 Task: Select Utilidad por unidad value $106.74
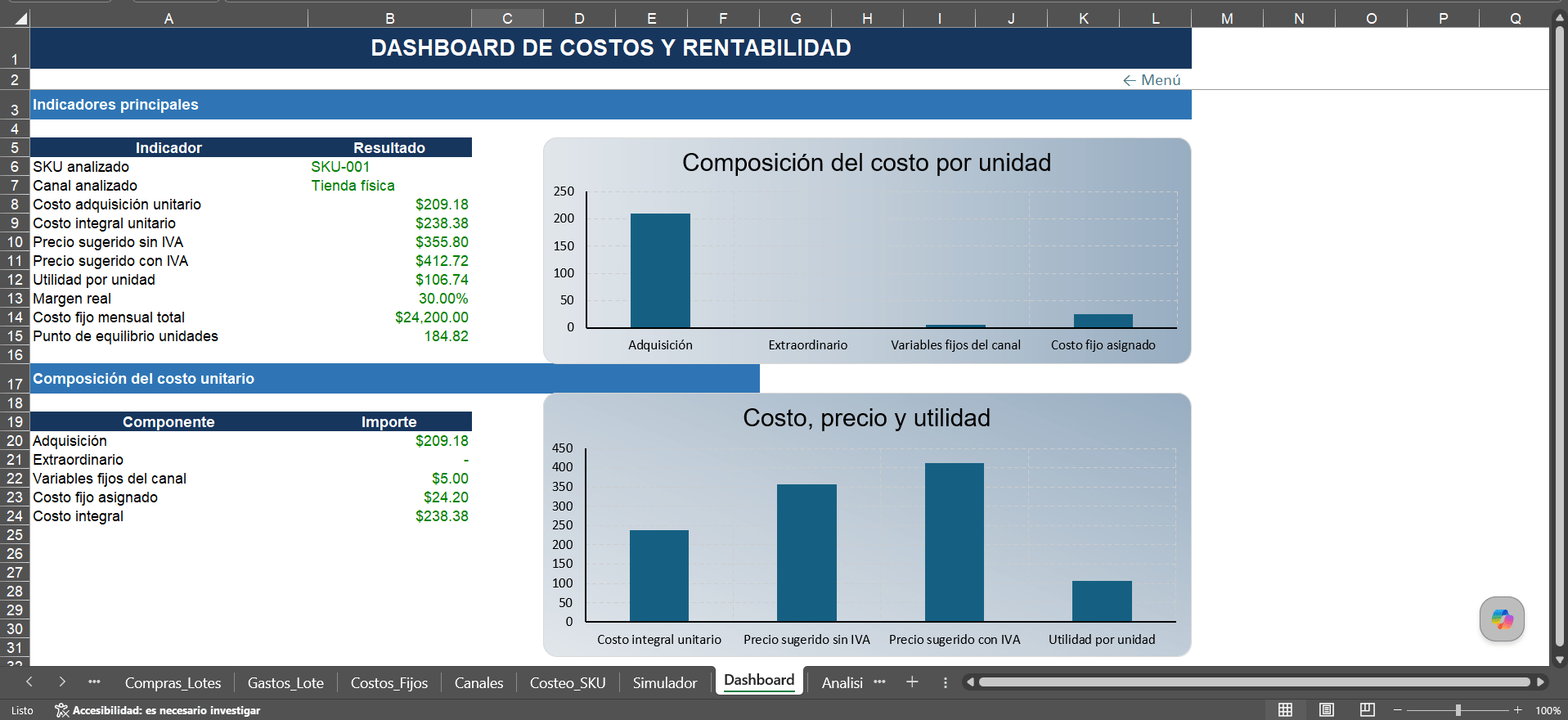pos(389,280)
